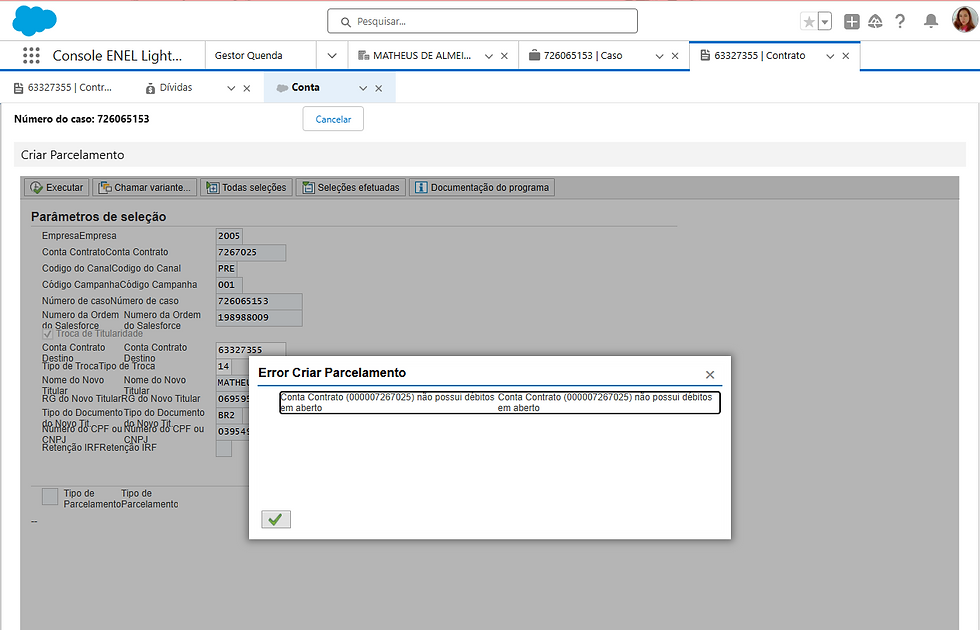This screenshot has width=980, height=630.
Task: Click the Todas seleções toolbar button
Action: pos(246,188)
